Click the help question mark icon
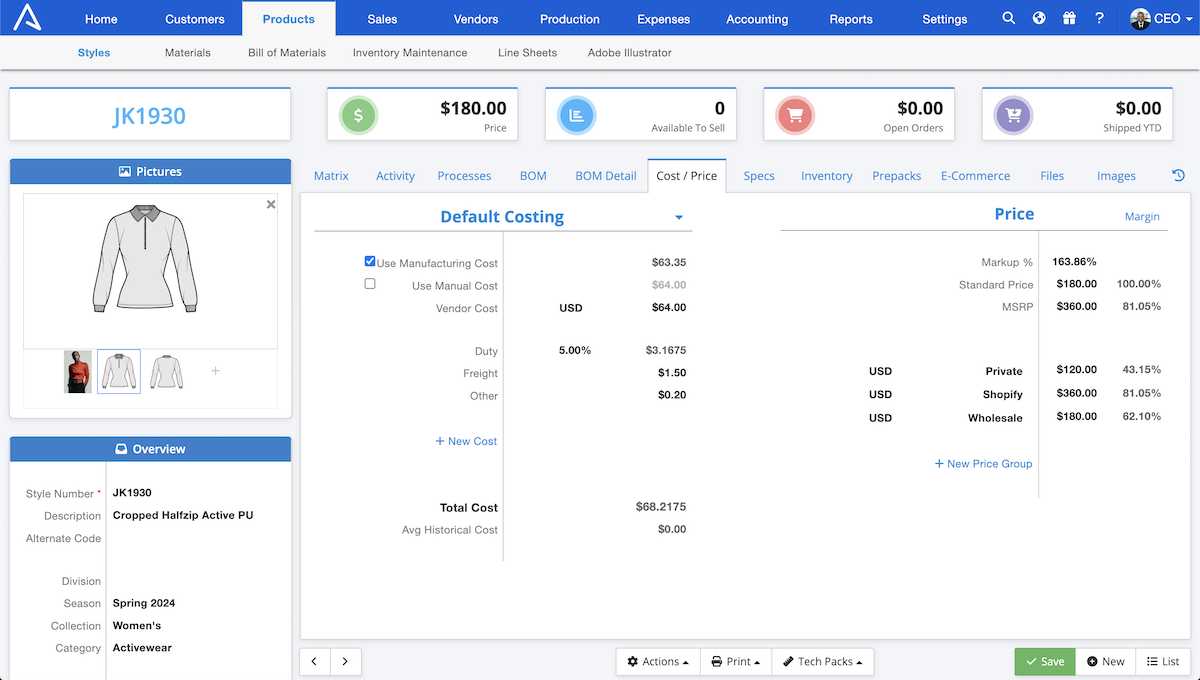The width and height of the screenshot is (1200, 680). click(1099, 17)
